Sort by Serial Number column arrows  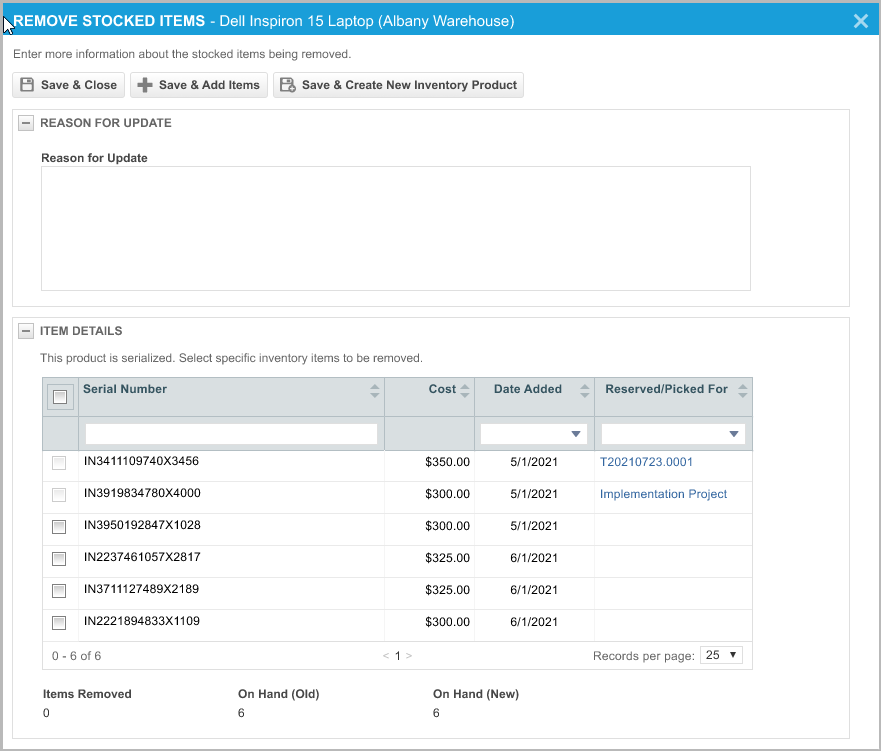point(375,391)
